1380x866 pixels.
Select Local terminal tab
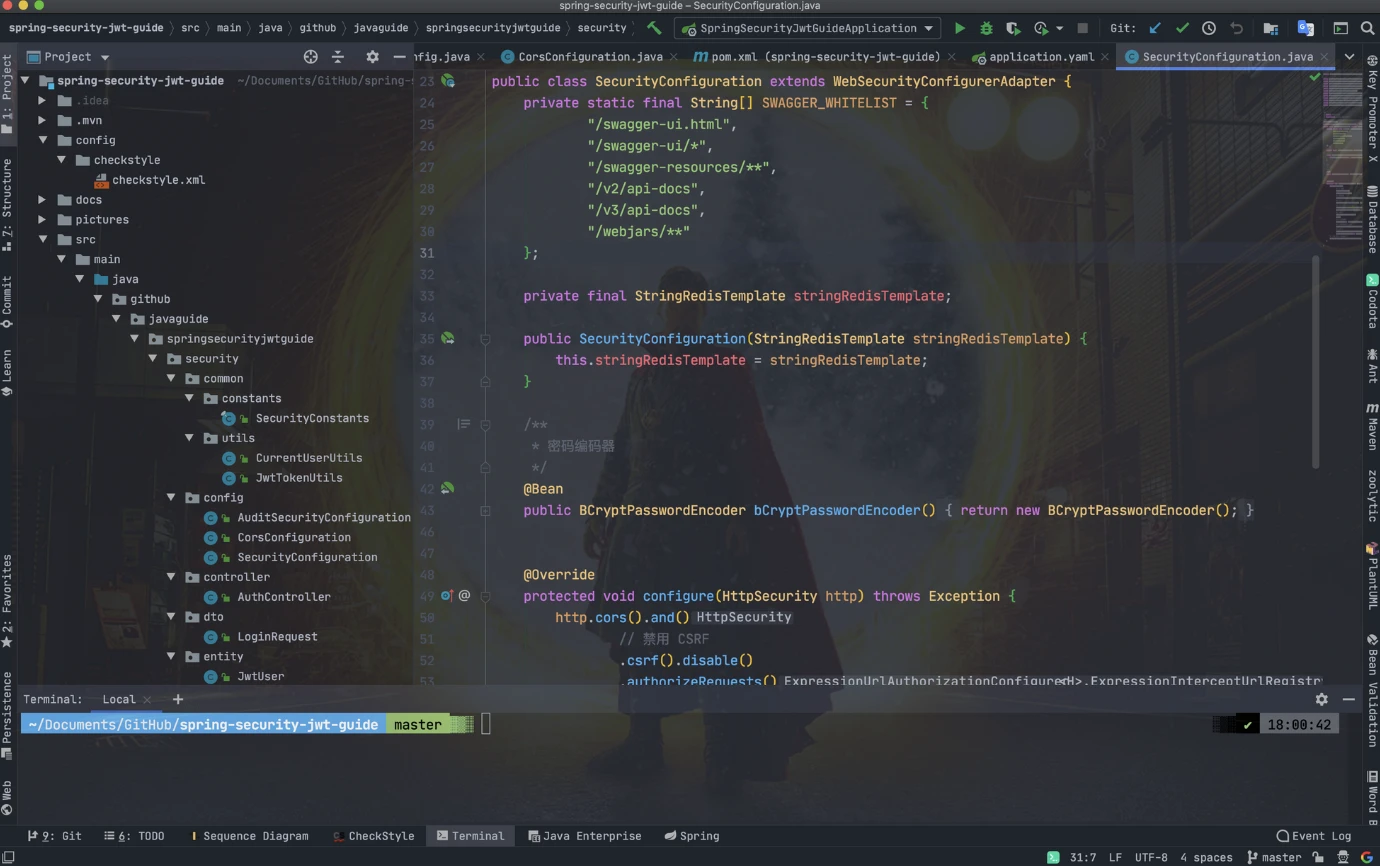(119, 699)
